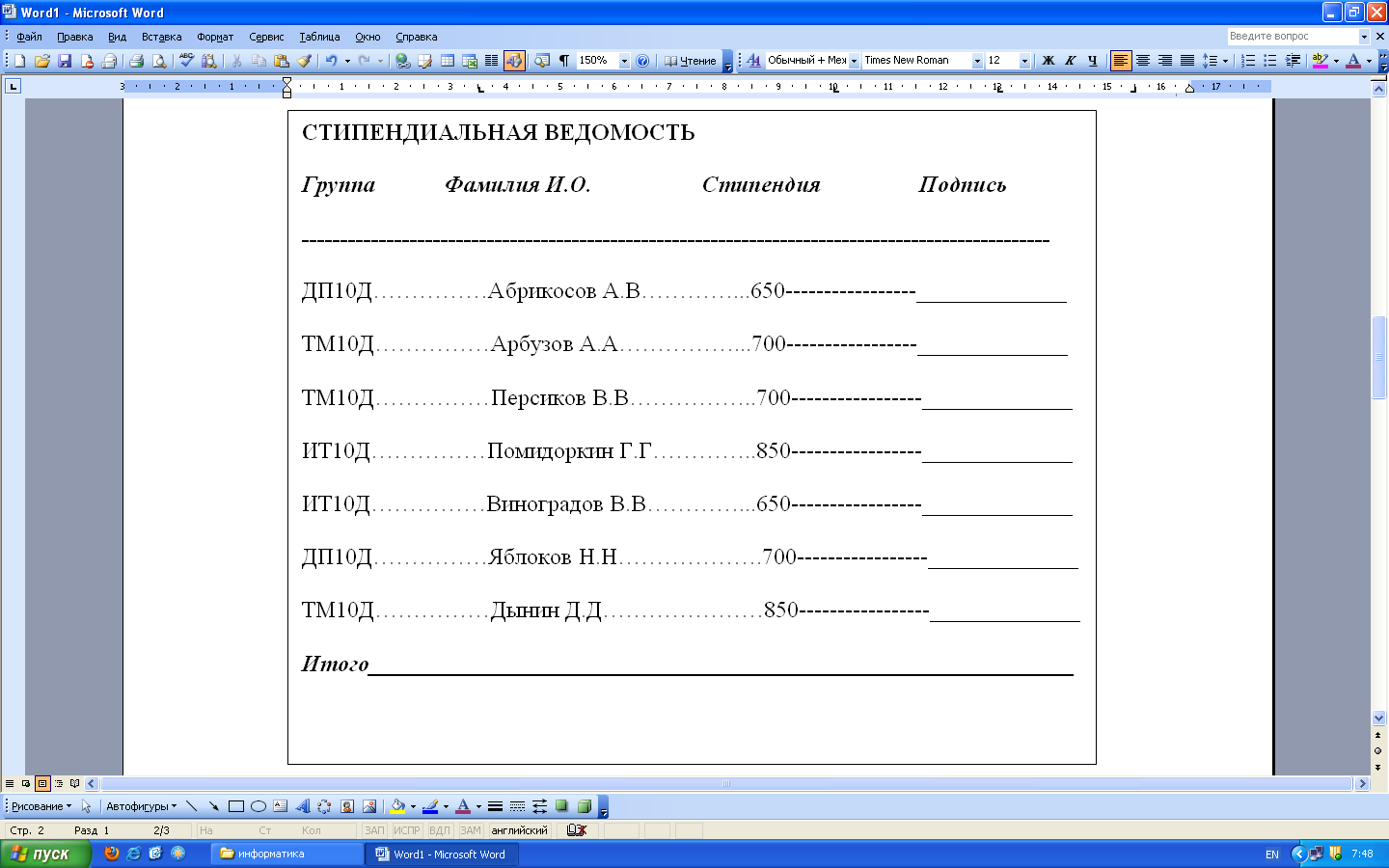Click the increase indent icon
Screen dimensions: 1389x868
tap(1293, 61)
